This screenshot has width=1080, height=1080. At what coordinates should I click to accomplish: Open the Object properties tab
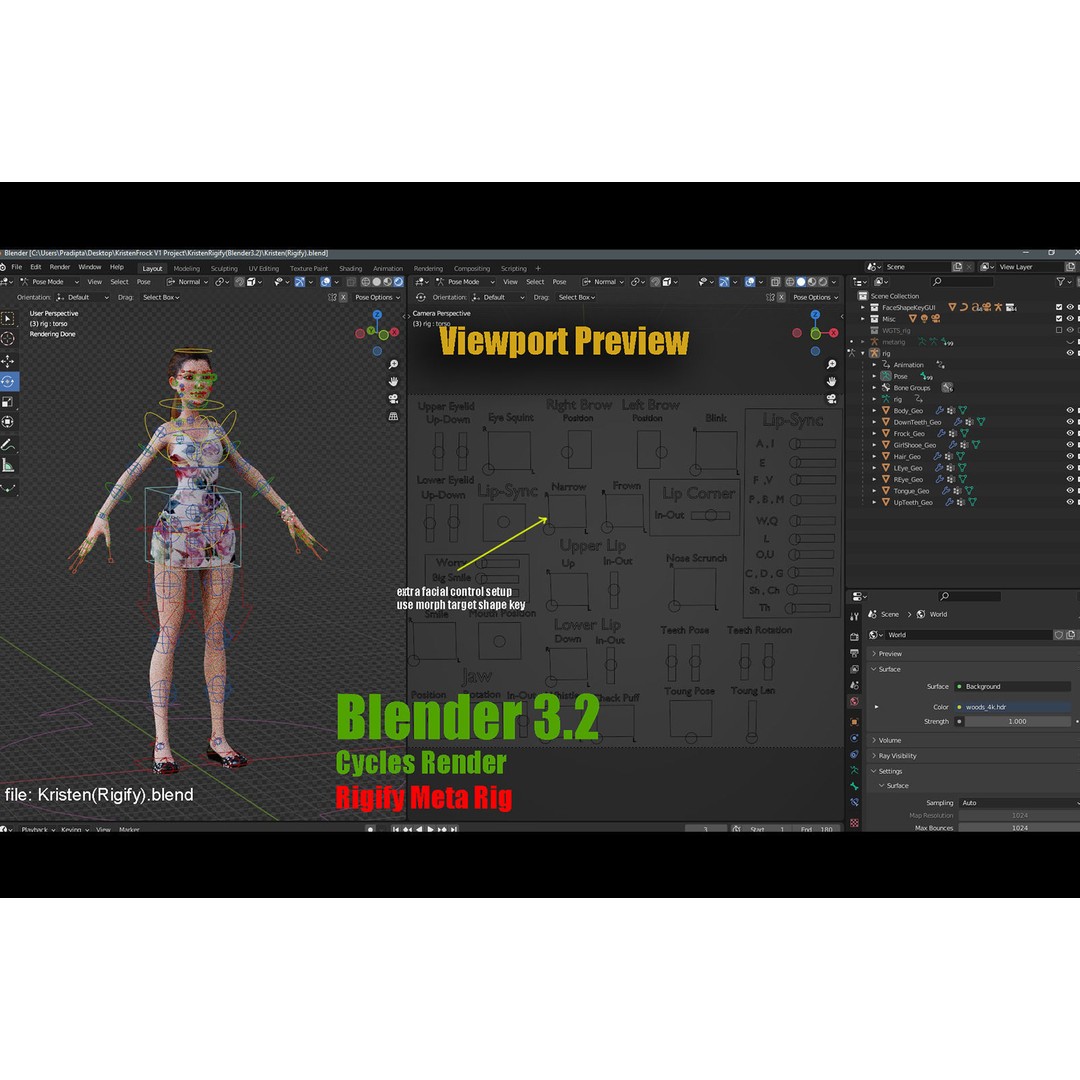click(x=854, y=722)
